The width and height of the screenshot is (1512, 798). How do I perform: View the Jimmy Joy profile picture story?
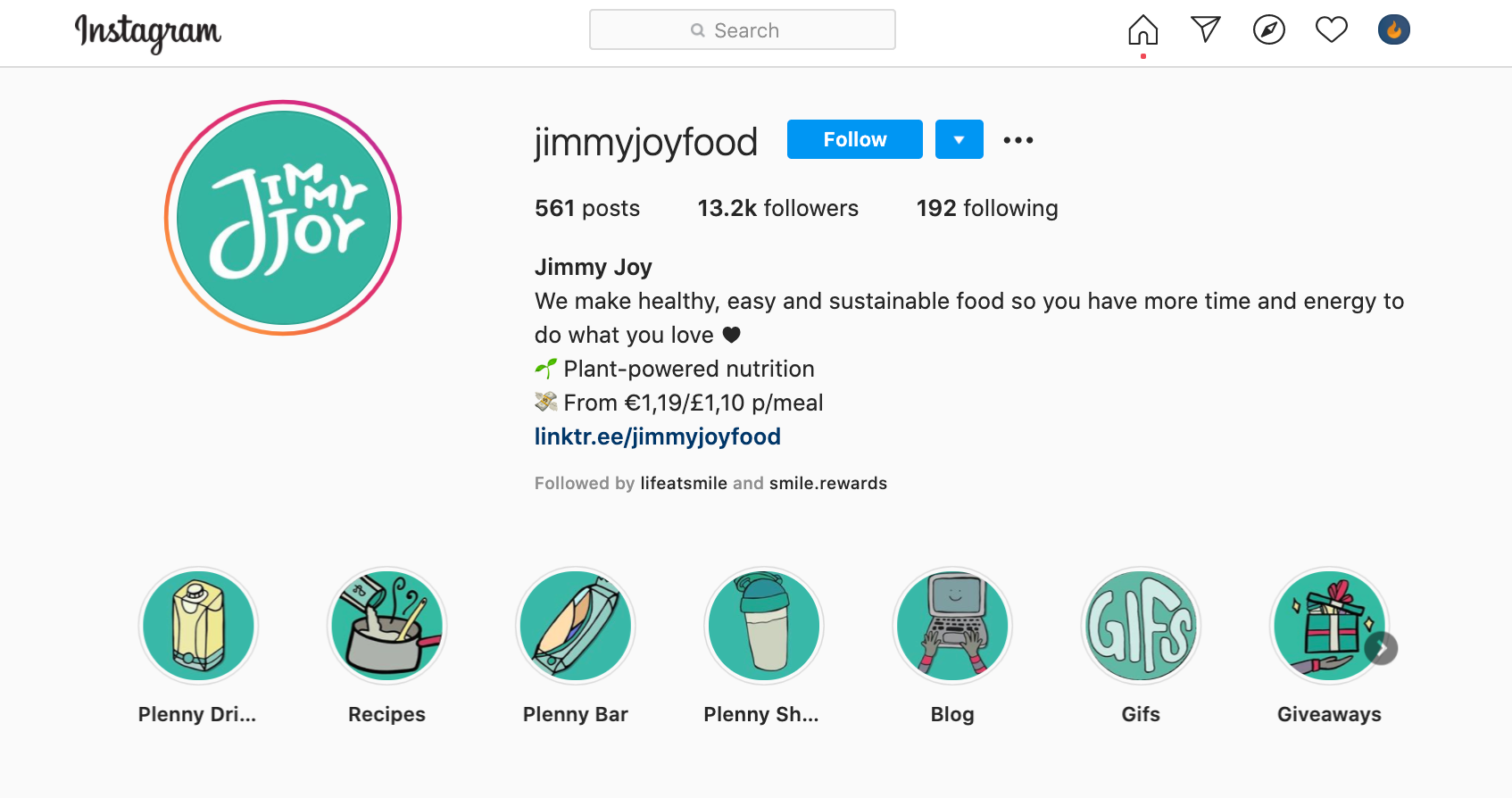point(283,218)
